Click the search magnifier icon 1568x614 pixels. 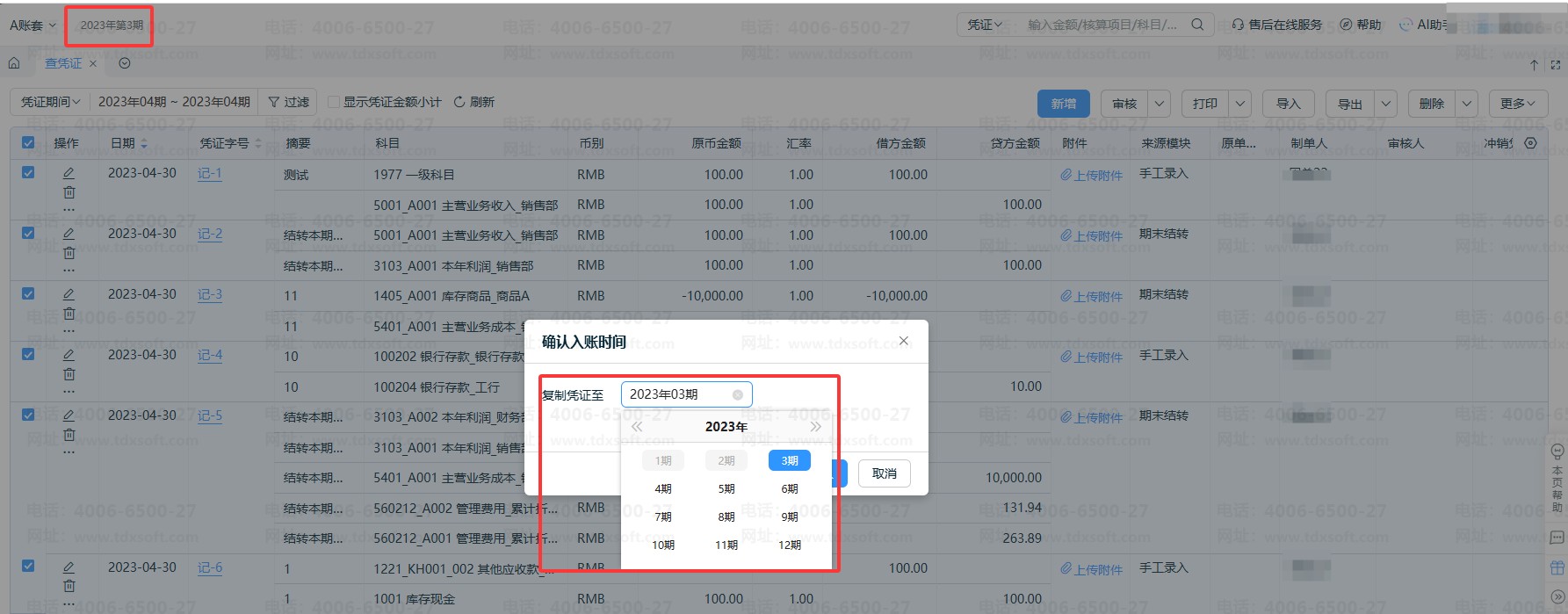(1196, 25)
